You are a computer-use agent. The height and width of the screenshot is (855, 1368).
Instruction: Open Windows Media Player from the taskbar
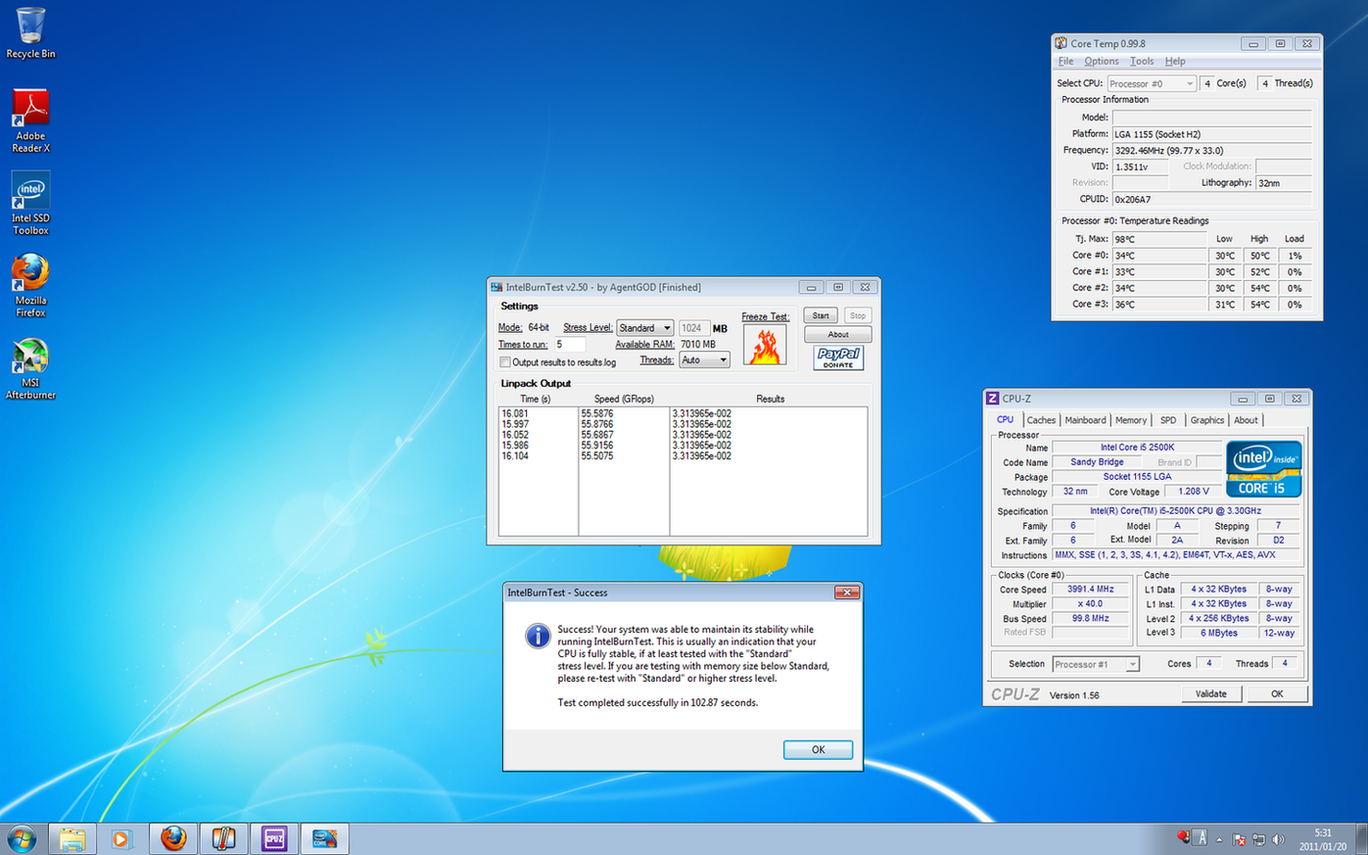click(121, 838)
